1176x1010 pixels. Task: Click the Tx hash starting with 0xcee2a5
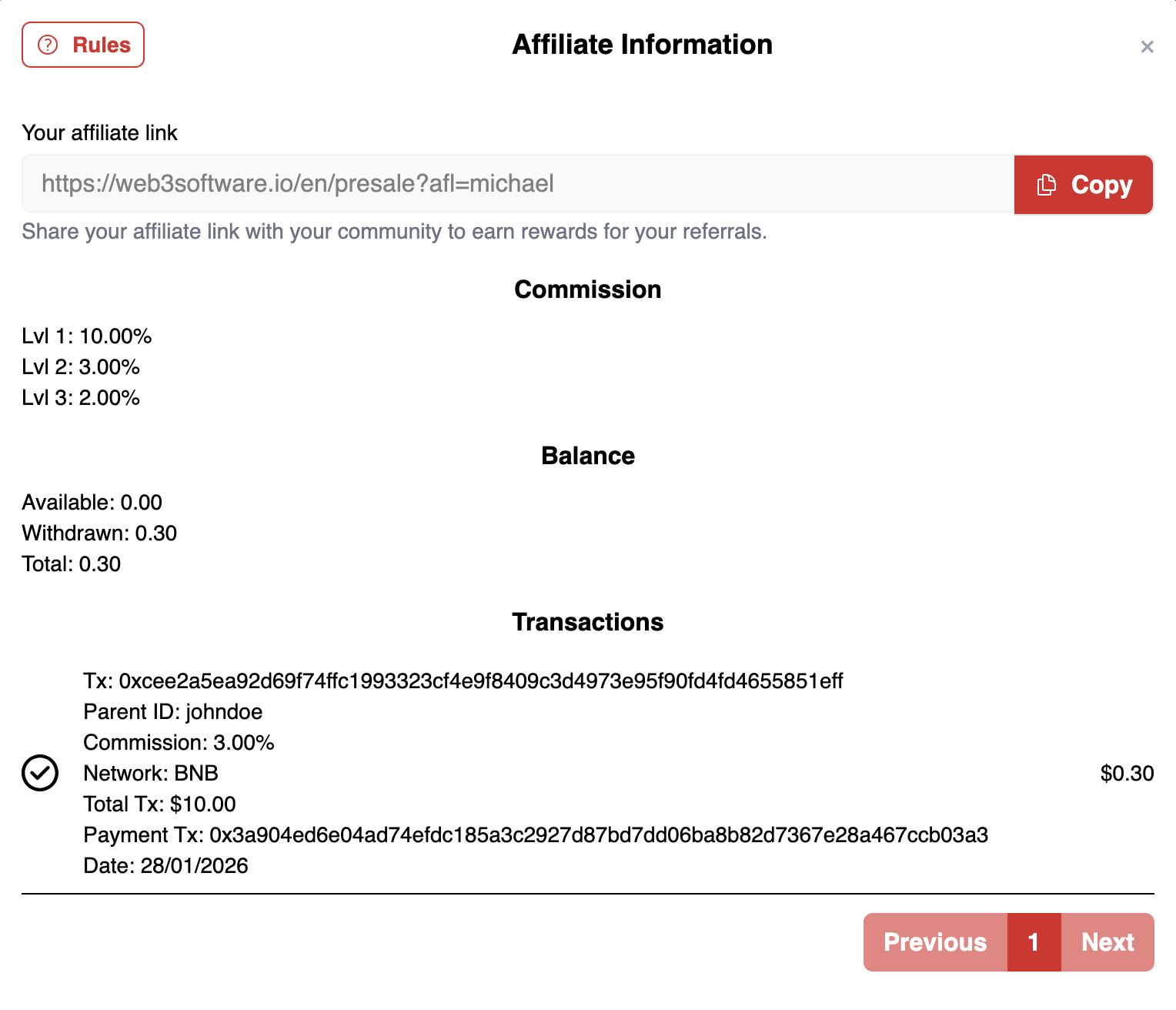tap(480, 681)
